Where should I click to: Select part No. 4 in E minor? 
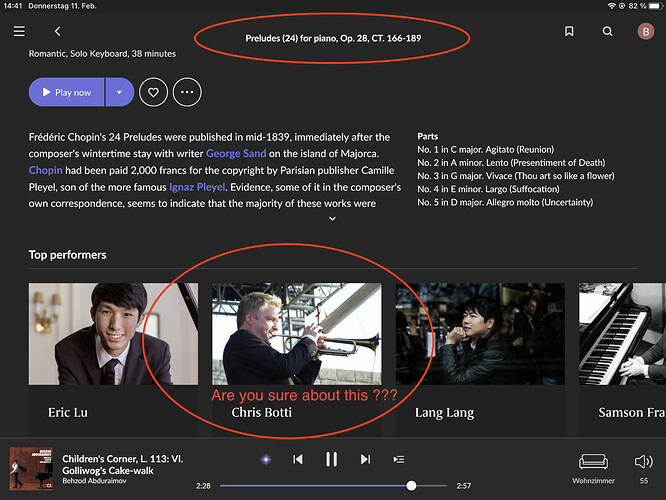[488, 189]
